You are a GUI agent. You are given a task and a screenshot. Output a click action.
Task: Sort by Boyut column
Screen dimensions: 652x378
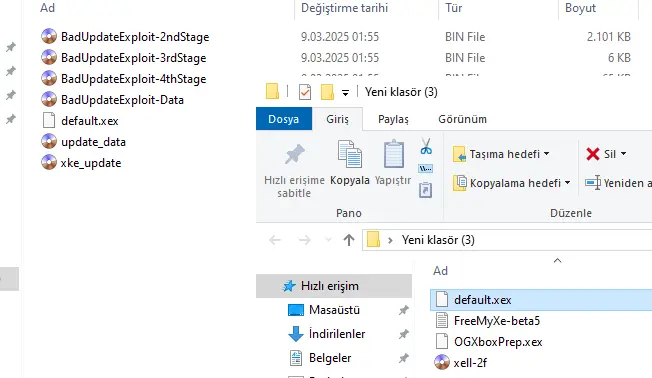click(580, 8)
